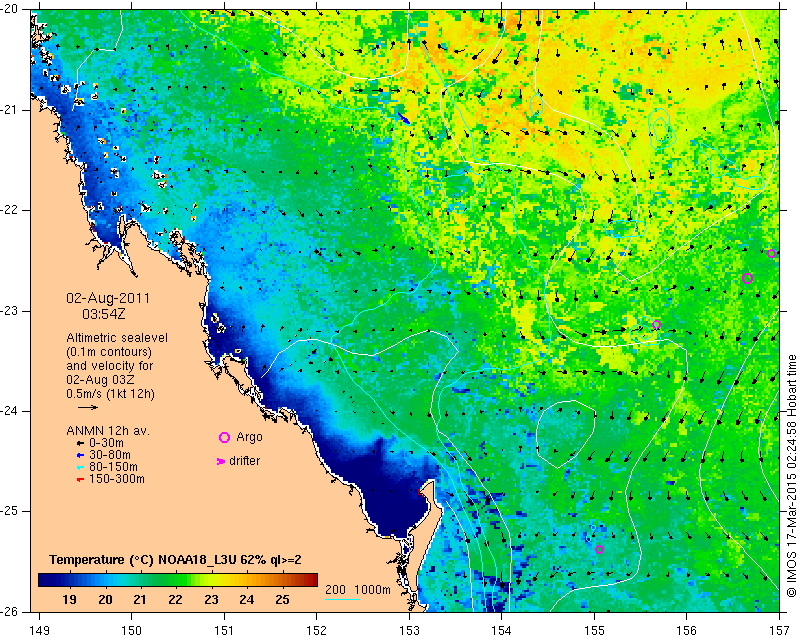
Task: Click the '80-150m' depth label
Action: [113, 467]
